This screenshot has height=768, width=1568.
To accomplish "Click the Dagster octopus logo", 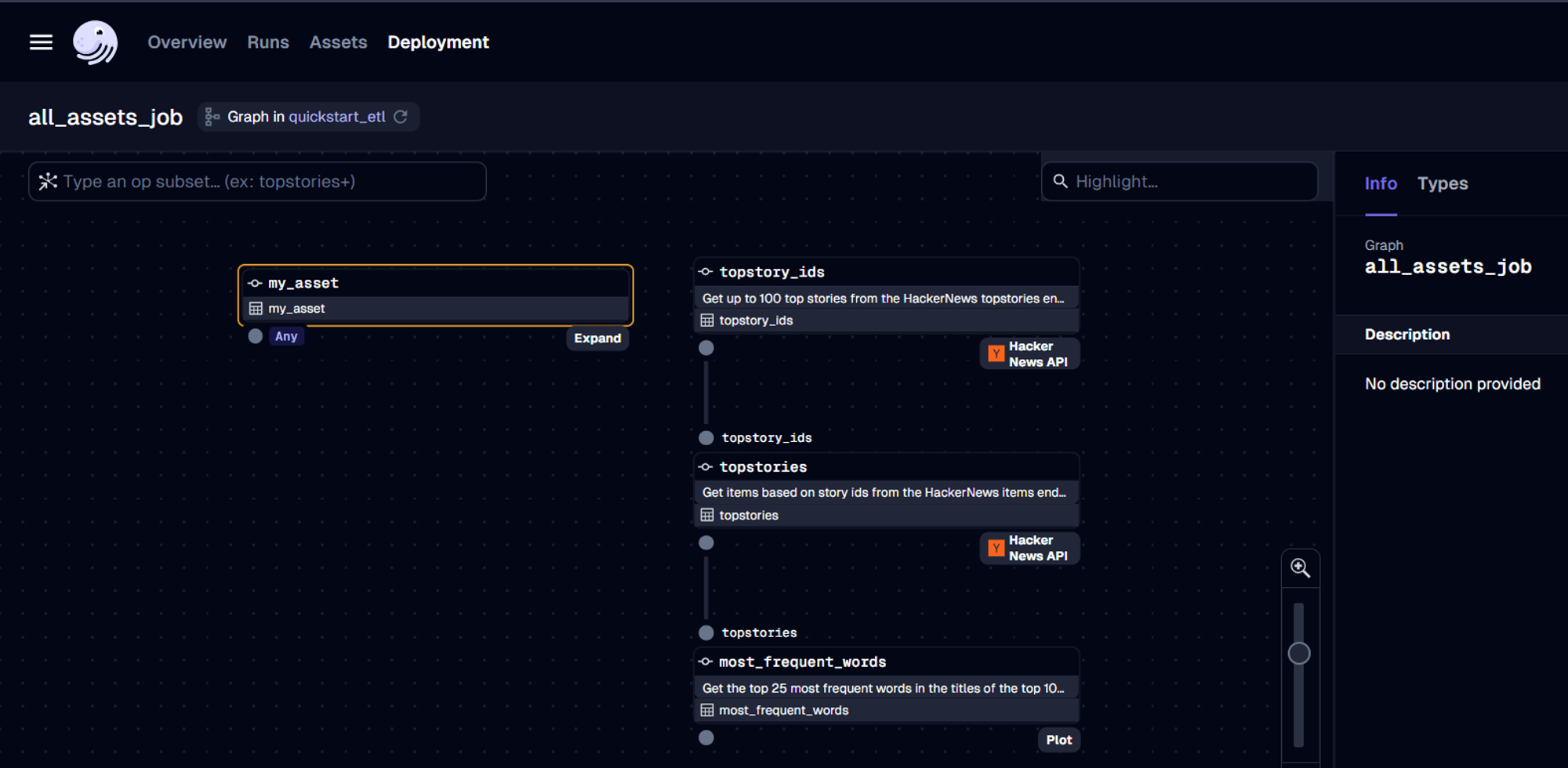I will click(x=95, y=42).
